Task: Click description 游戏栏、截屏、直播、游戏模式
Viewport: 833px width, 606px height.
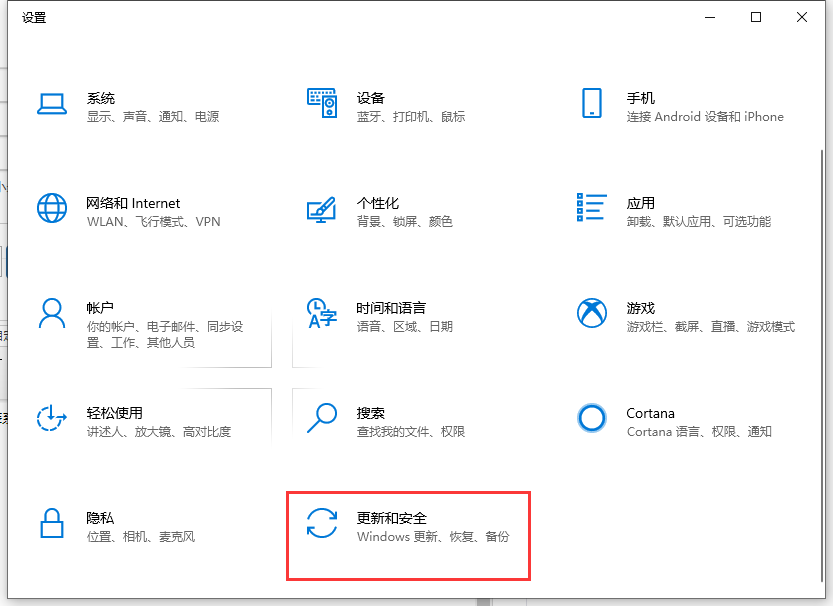Action: (x=711, y=327)
